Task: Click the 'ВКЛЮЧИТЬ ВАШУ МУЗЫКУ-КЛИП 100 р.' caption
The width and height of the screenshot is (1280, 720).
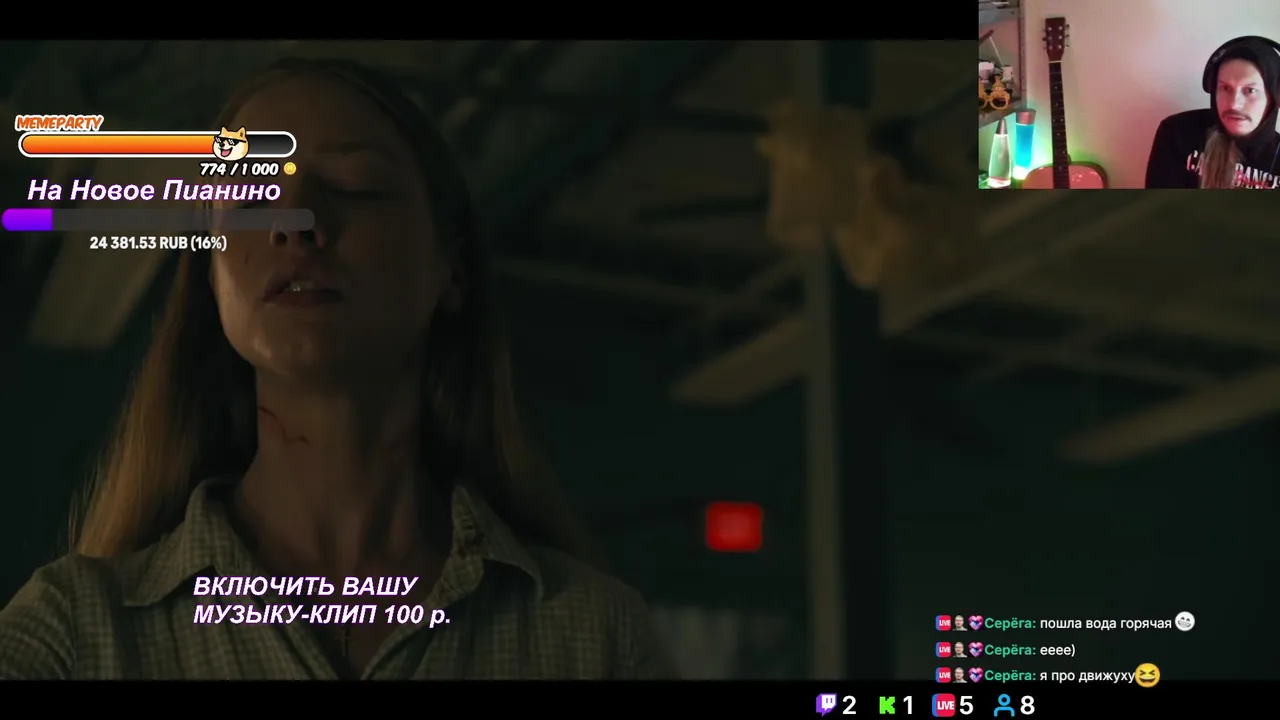Action: click(322, 600)
